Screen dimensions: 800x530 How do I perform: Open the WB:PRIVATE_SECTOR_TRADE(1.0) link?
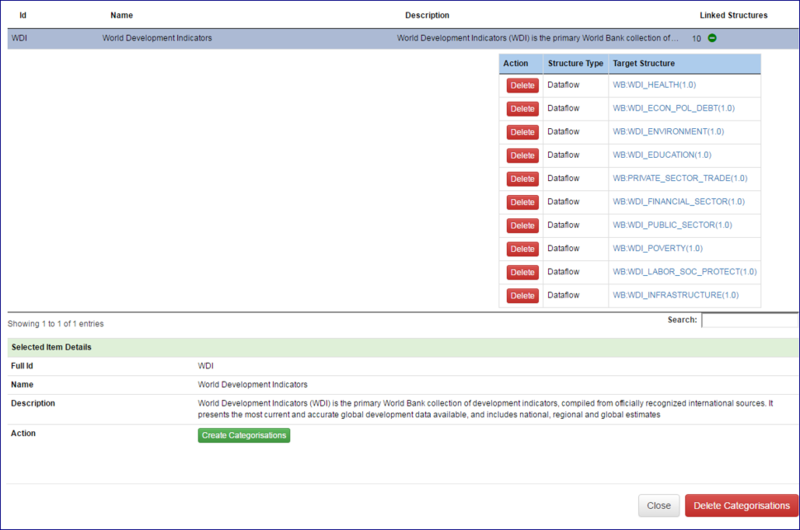[680, 178]
